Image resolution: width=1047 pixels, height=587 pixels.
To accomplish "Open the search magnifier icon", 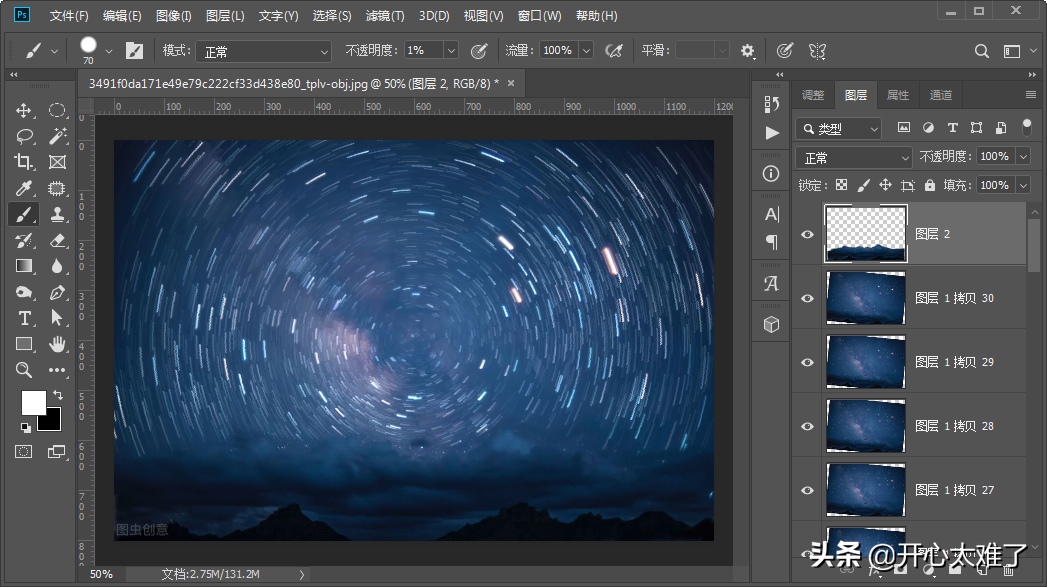I will 982,51.
